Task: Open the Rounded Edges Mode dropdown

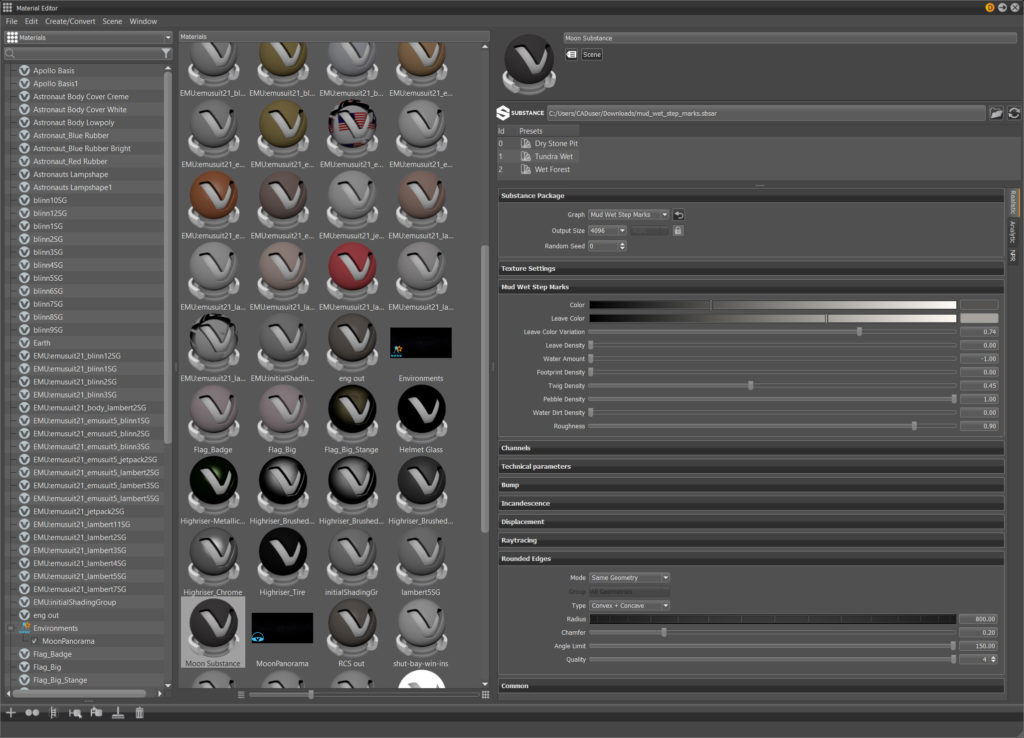Action: point(630,577)
